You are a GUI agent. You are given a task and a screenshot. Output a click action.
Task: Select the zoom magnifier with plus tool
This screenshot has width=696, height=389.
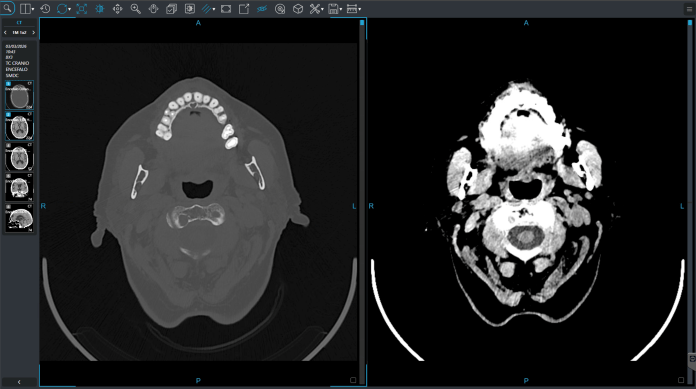click(135, 8)
